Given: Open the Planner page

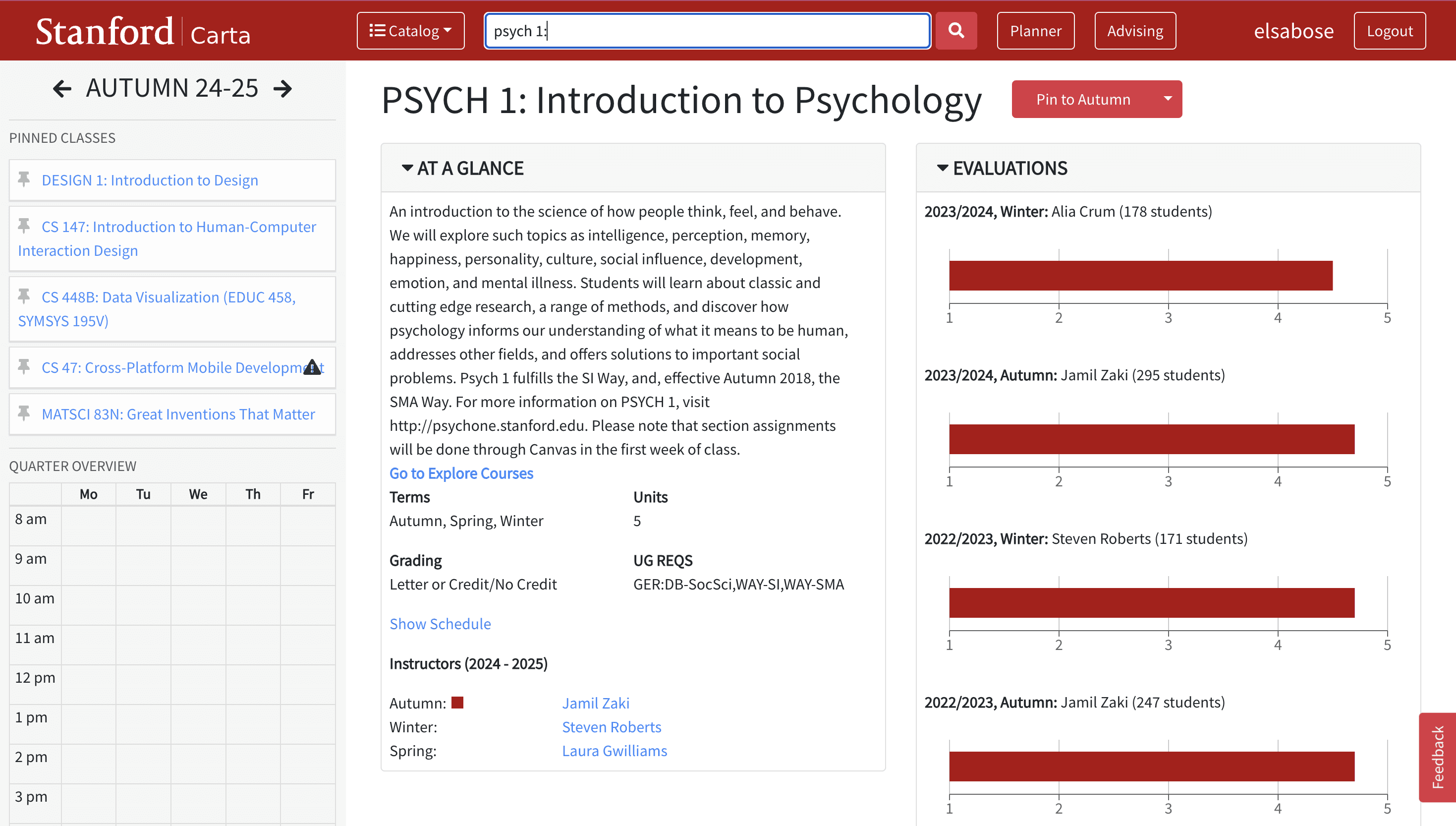Looking at the screenshot, I should (1035, 31).
